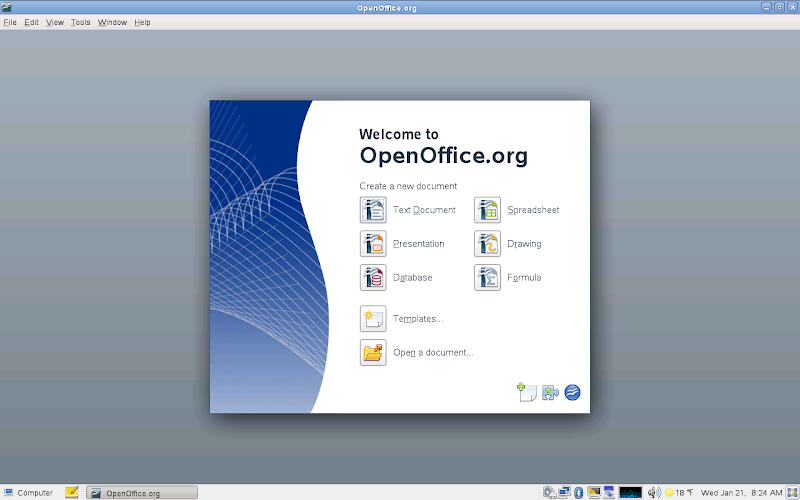Open the yellow sticky notes applet
Image resolution: width=800 pixels, height=500 pixels.
pyautogui.click(x=72, y=492)
